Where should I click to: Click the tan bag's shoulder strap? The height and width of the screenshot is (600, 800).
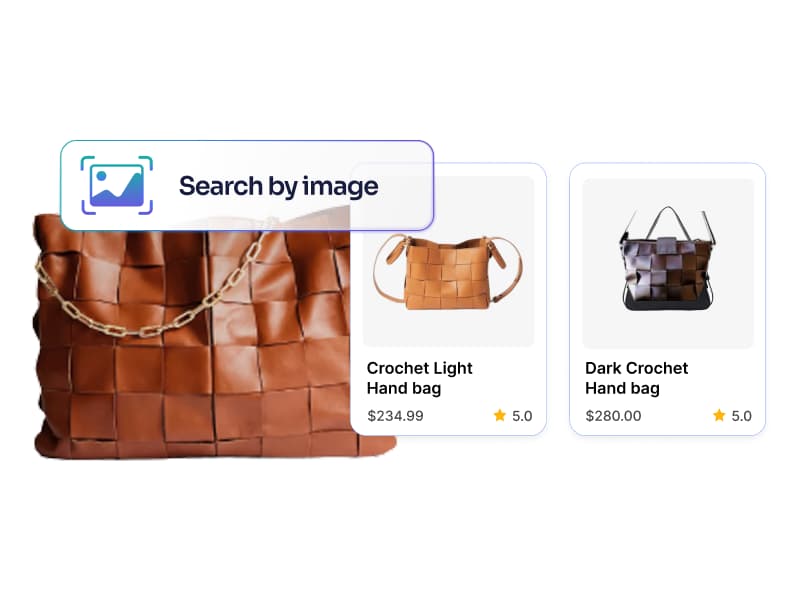[x=383, y=270]
